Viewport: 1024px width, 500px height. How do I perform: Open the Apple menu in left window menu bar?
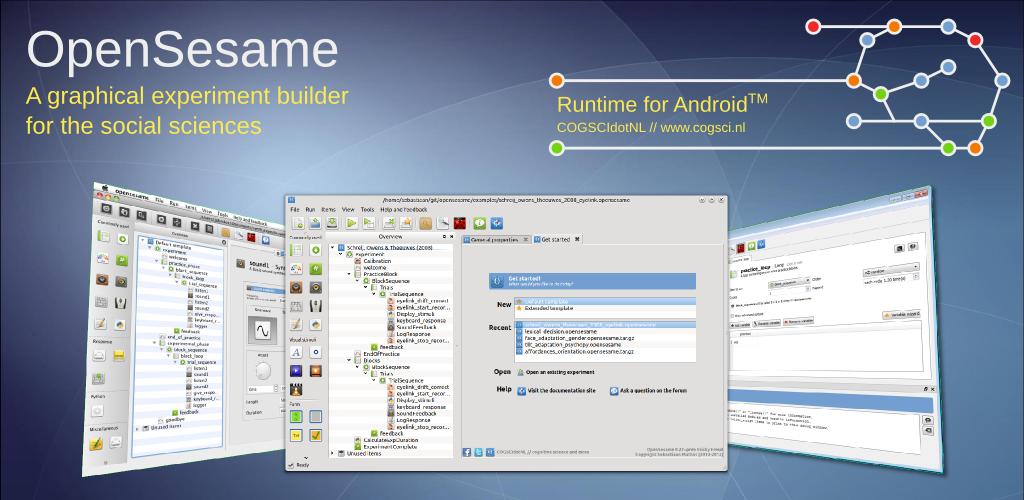(105, 188)
